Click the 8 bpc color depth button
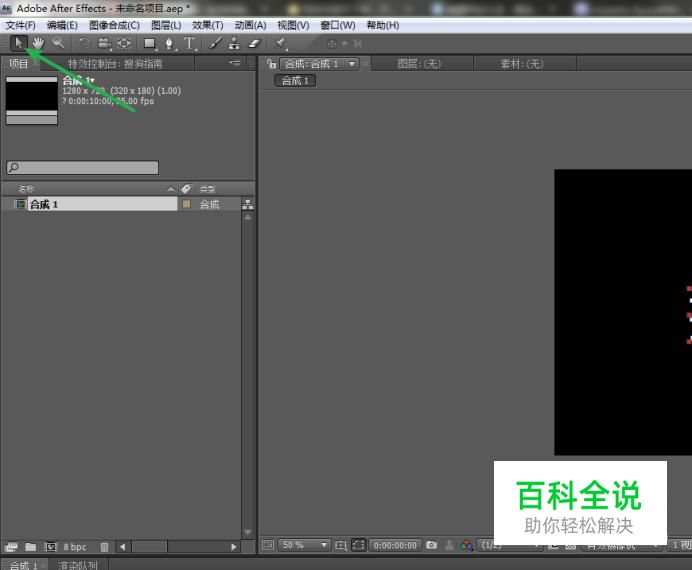 75,547
